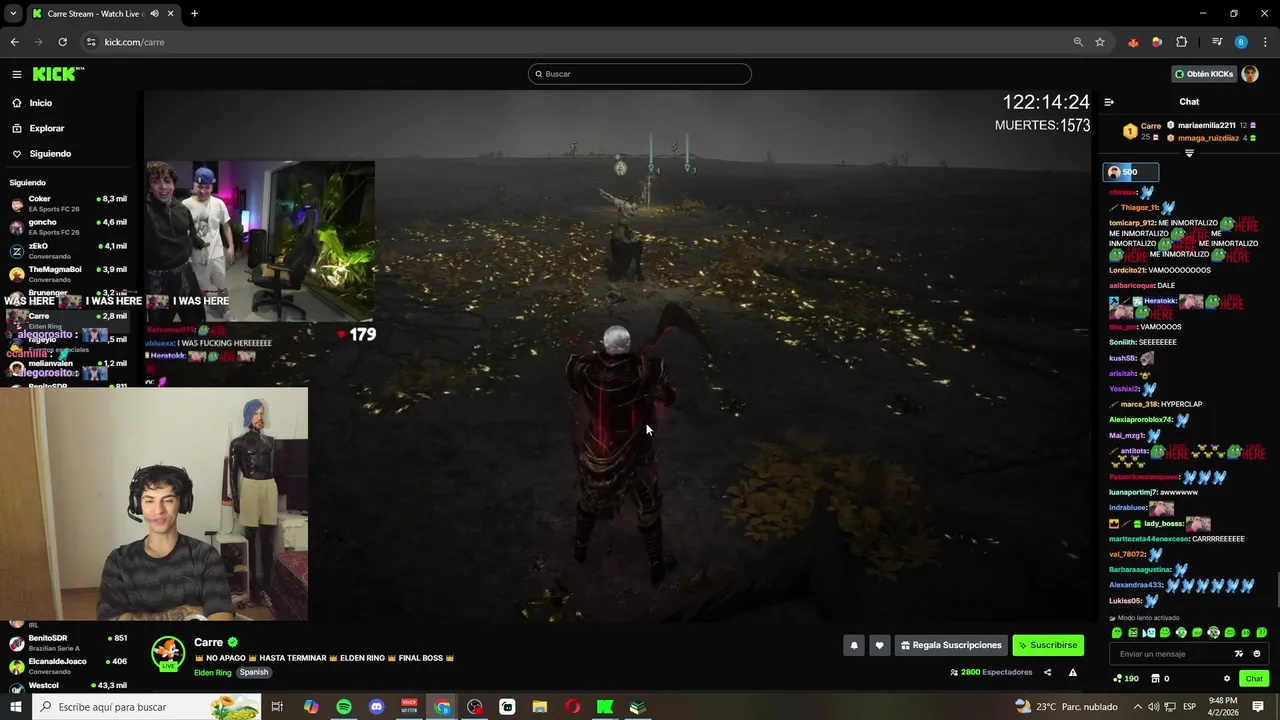Viewport: 1280px width, 720px height.
Task: Open goncho channel in sidebar
Action: pos(68,227)
